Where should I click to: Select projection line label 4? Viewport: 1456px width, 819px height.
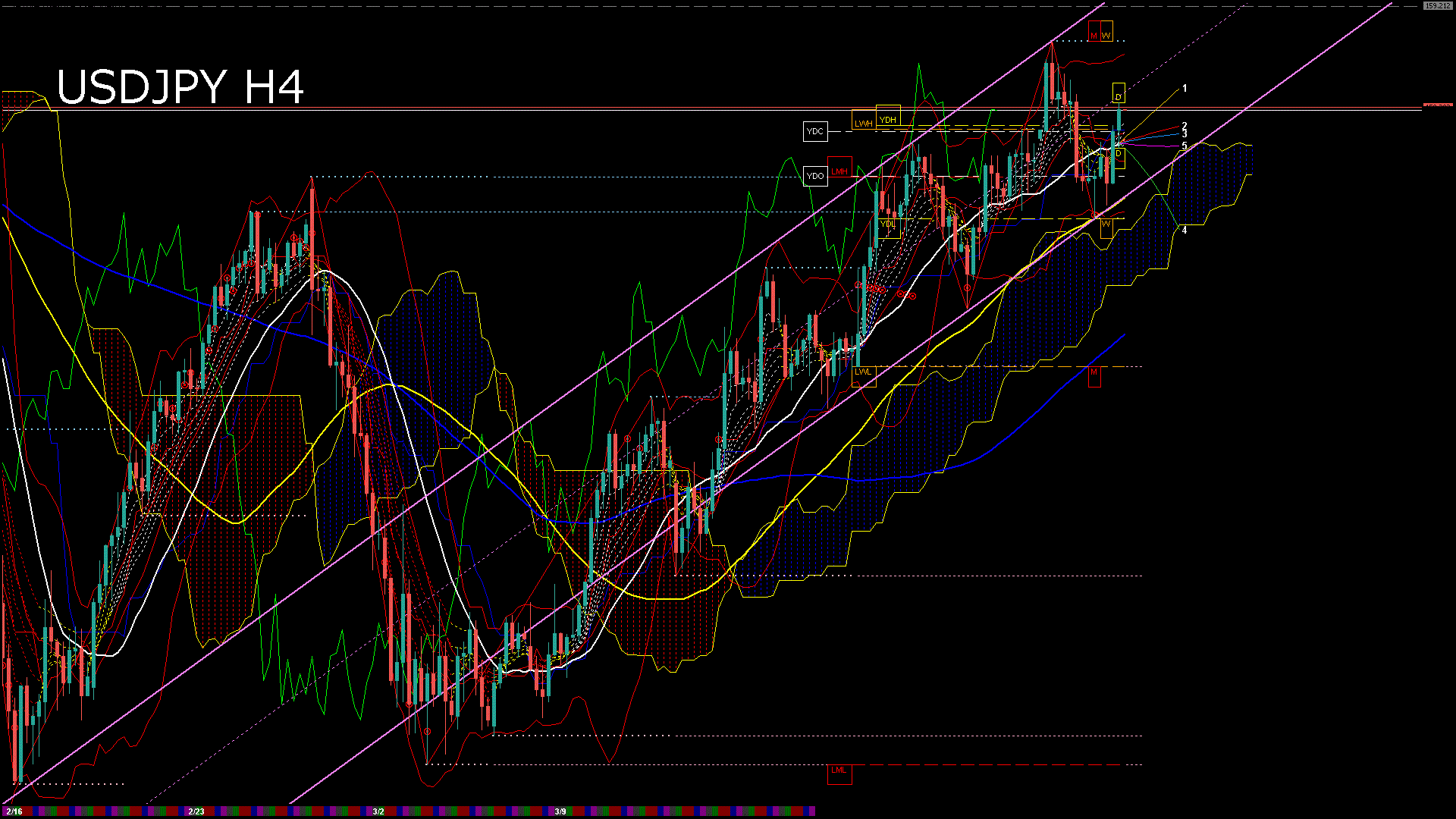click(1185, 230)
